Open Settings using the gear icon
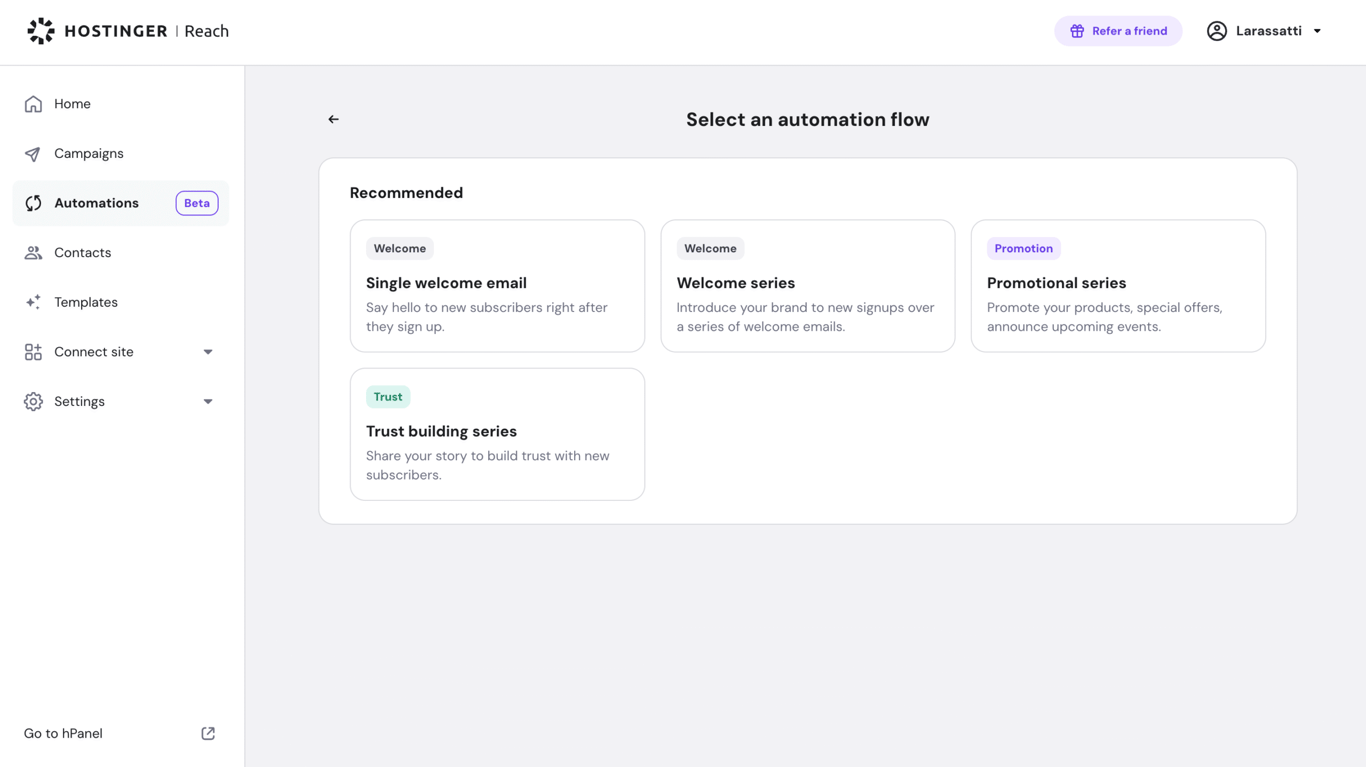 [33, 401]
